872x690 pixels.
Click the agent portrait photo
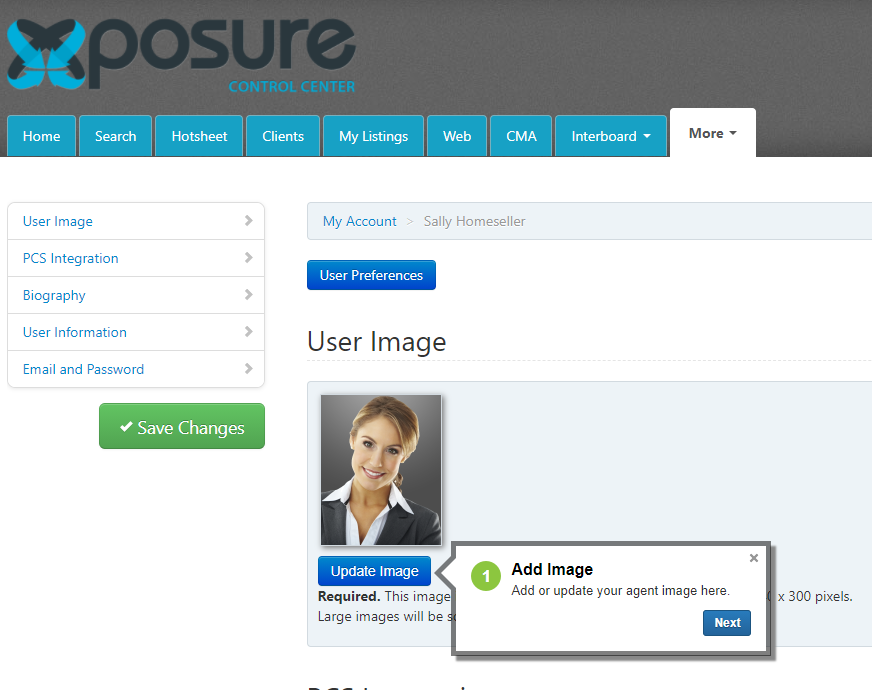point(381,470)
